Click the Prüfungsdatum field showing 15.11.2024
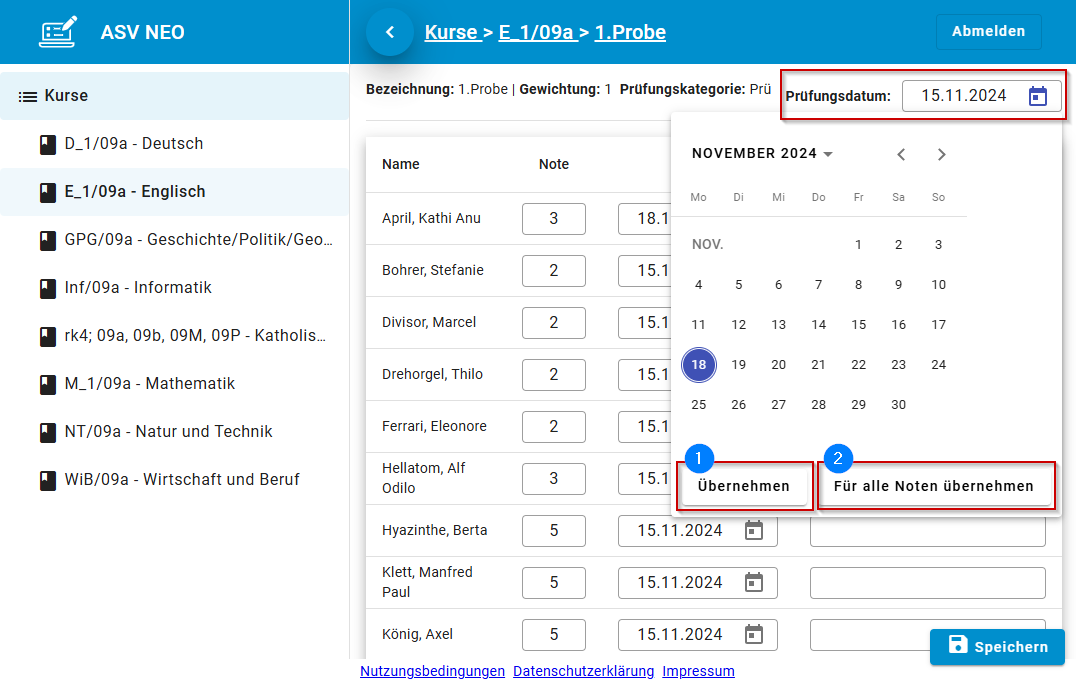Screen dimensions: 1076x682 click(x=981, y=96)
